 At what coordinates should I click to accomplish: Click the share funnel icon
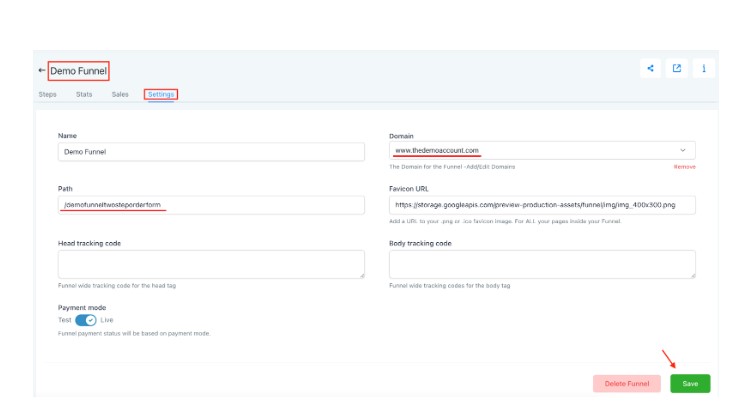[x=650, y=68]
